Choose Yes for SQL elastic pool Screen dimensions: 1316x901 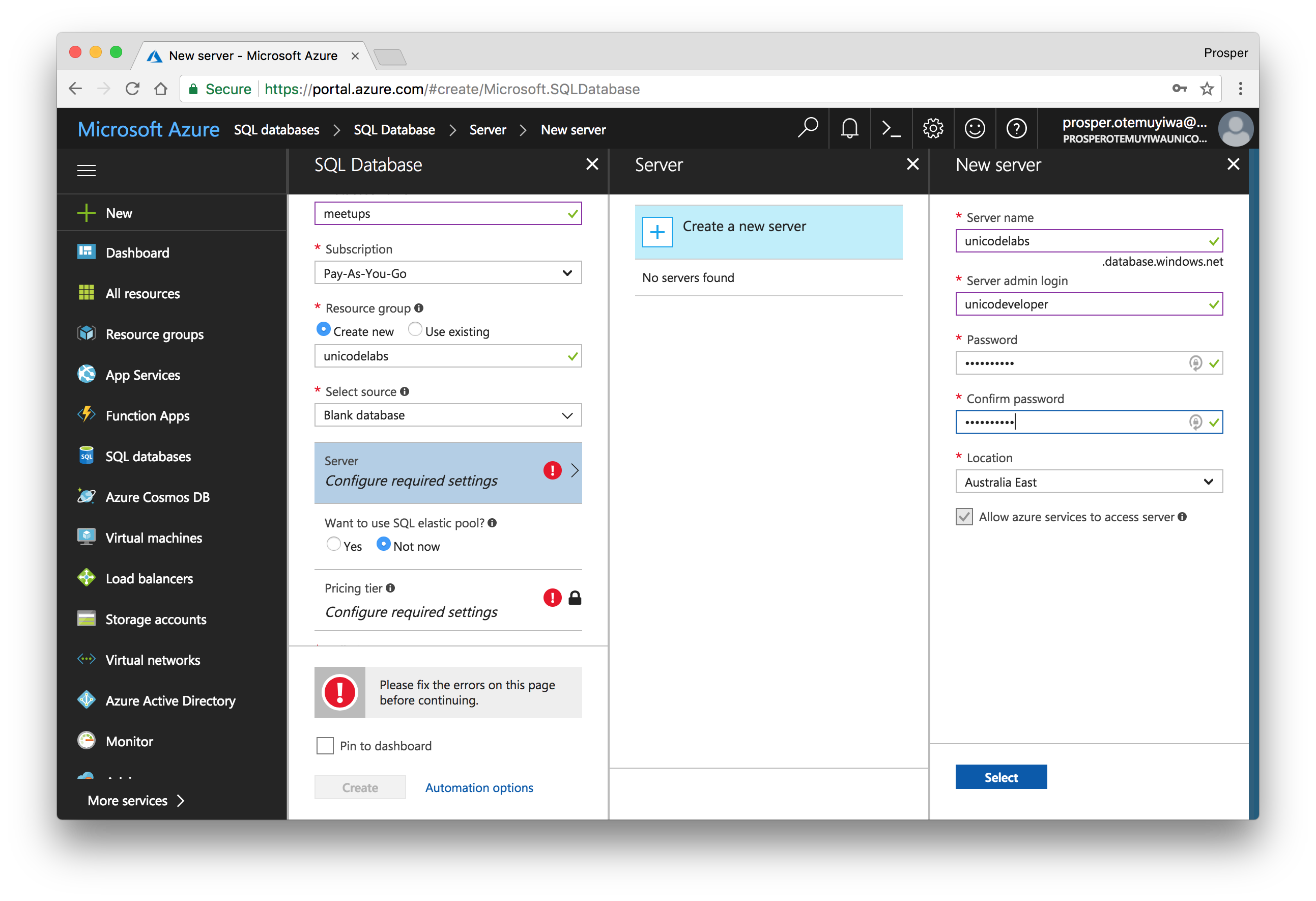pyautogui.click(x=333, y=544)
